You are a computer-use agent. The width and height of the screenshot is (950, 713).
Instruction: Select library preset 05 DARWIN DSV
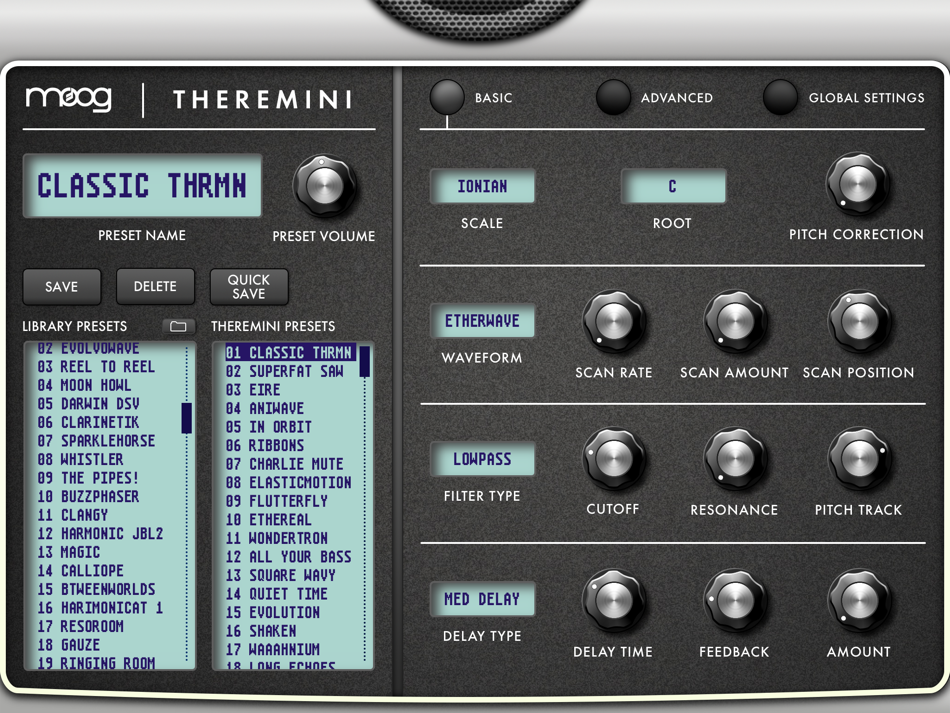[88, 403]
